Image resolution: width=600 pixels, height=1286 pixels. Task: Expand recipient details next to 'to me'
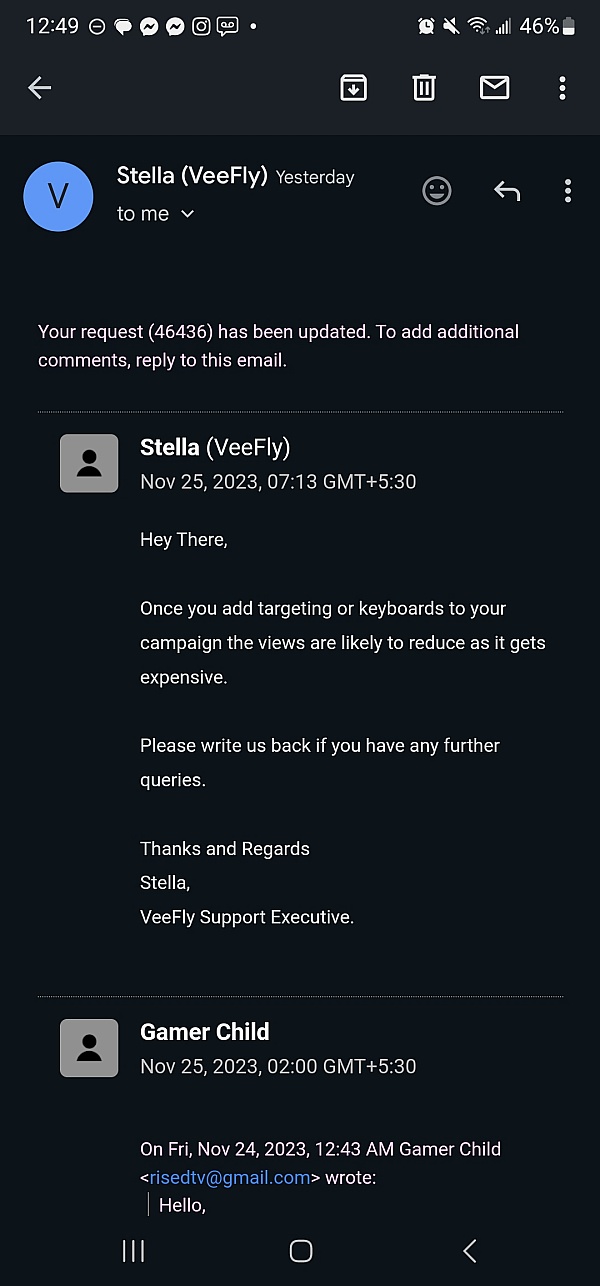(187, 214)
